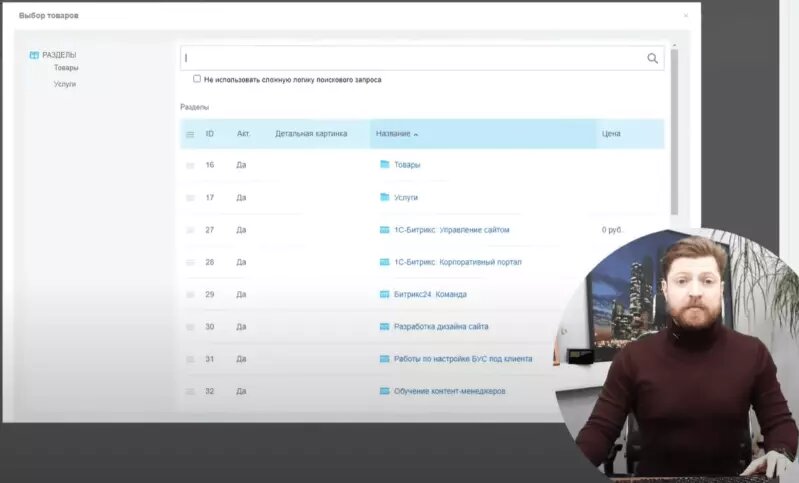The width and height of the screenshot is (799, 483).
Task: Choose Разработка дизайна сайта item
Action: [x=441, y=327]
